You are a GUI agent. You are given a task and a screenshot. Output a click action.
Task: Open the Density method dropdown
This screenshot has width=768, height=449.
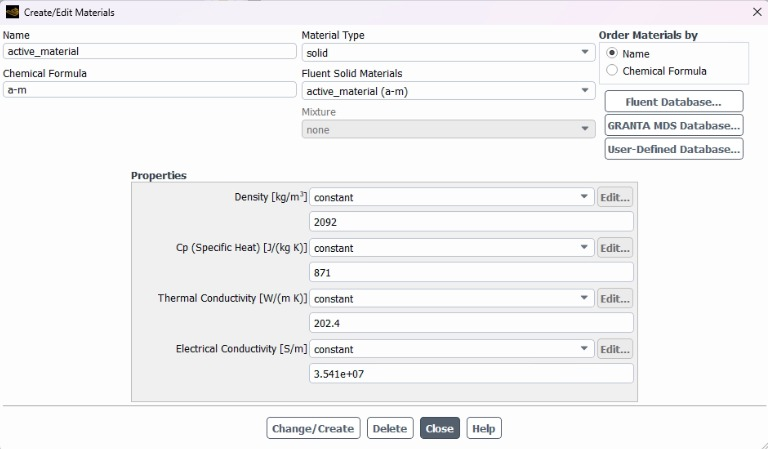coord(452,197)
